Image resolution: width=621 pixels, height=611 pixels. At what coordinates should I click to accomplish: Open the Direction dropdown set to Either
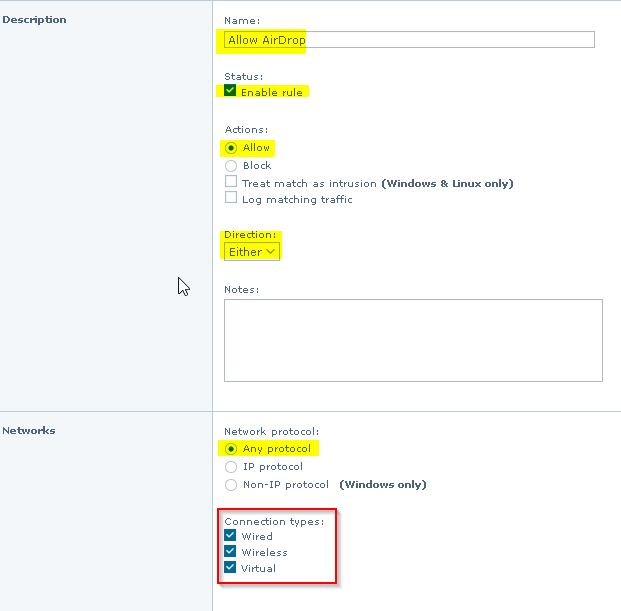pos(252,252)
